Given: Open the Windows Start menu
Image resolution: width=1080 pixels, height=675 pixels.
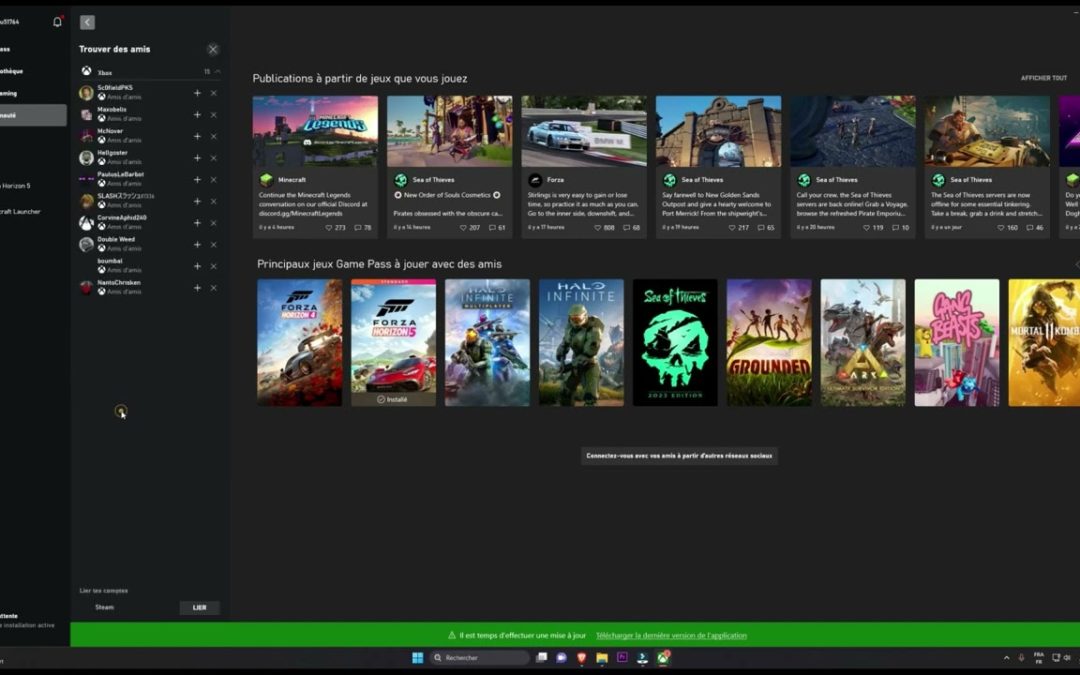Looking at the screenshot, I should [x=417, y=658].
